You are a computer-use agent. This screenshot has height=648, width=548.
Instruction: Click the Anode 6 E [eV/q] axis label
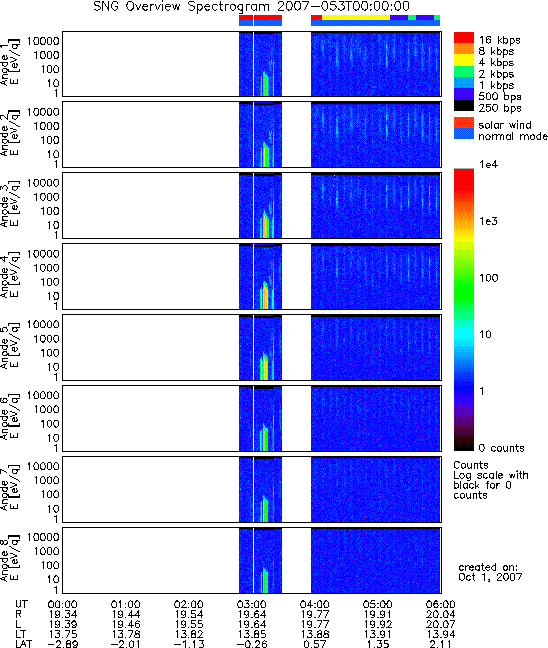(9, 418)
